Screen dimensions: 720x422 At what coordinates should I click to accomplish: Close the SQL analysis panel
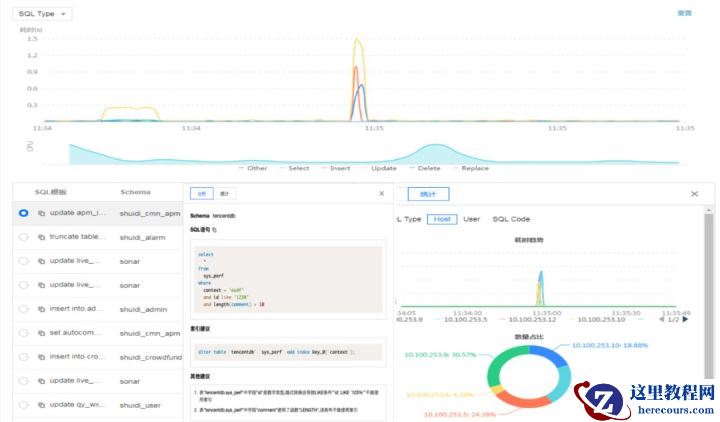382,194
